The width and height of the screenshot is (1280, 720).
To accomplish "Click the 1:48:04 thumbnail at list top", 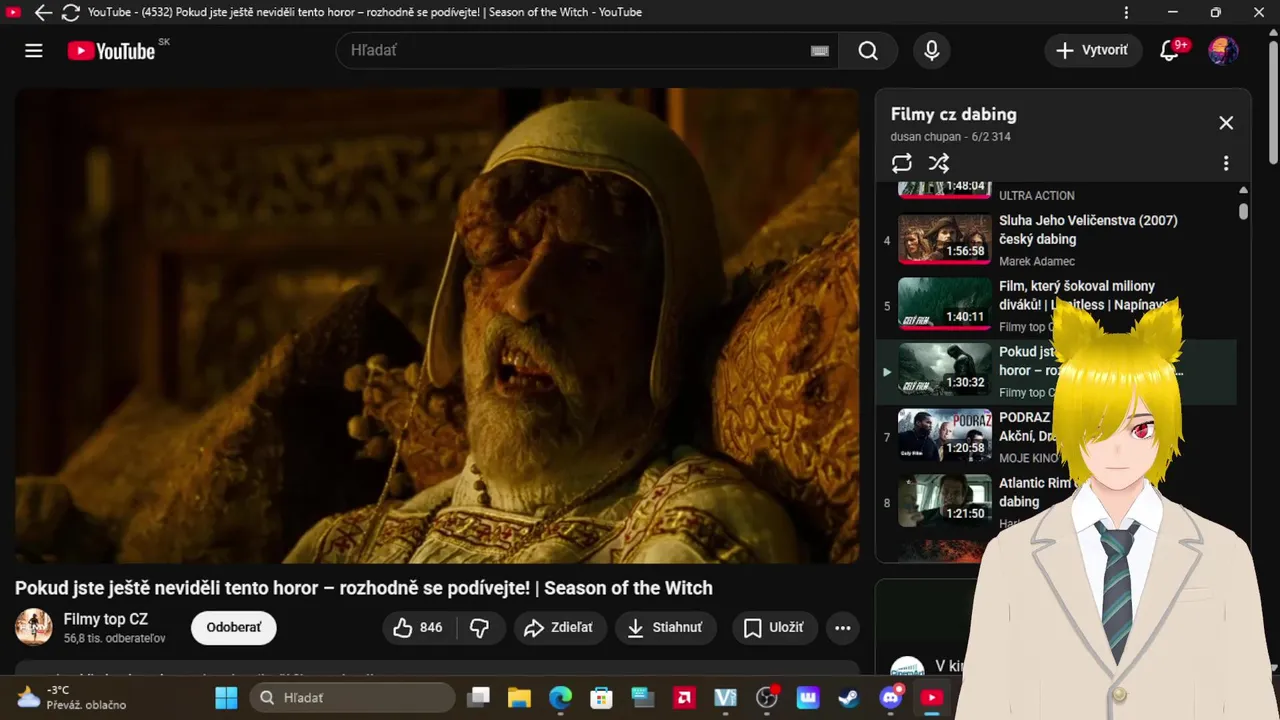I will (x=944, y=189).
